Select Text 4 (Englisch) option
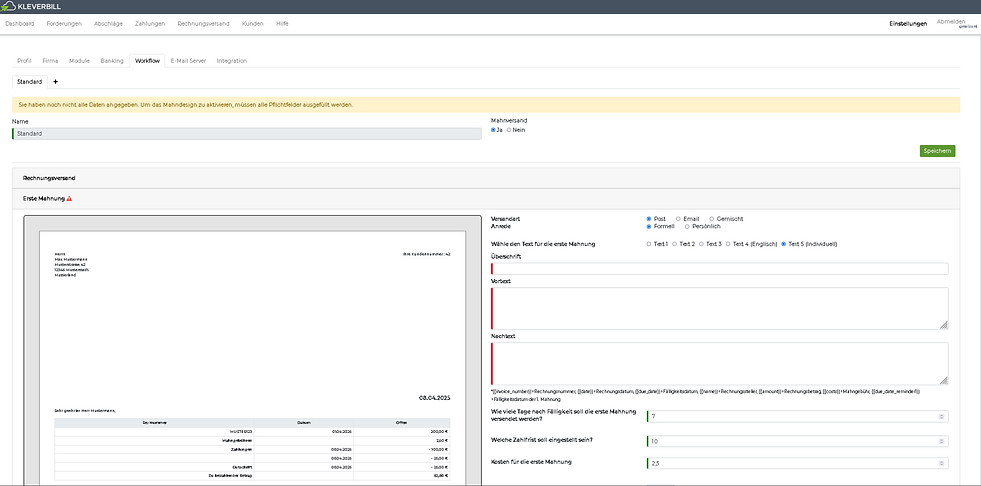 [728, 244]
